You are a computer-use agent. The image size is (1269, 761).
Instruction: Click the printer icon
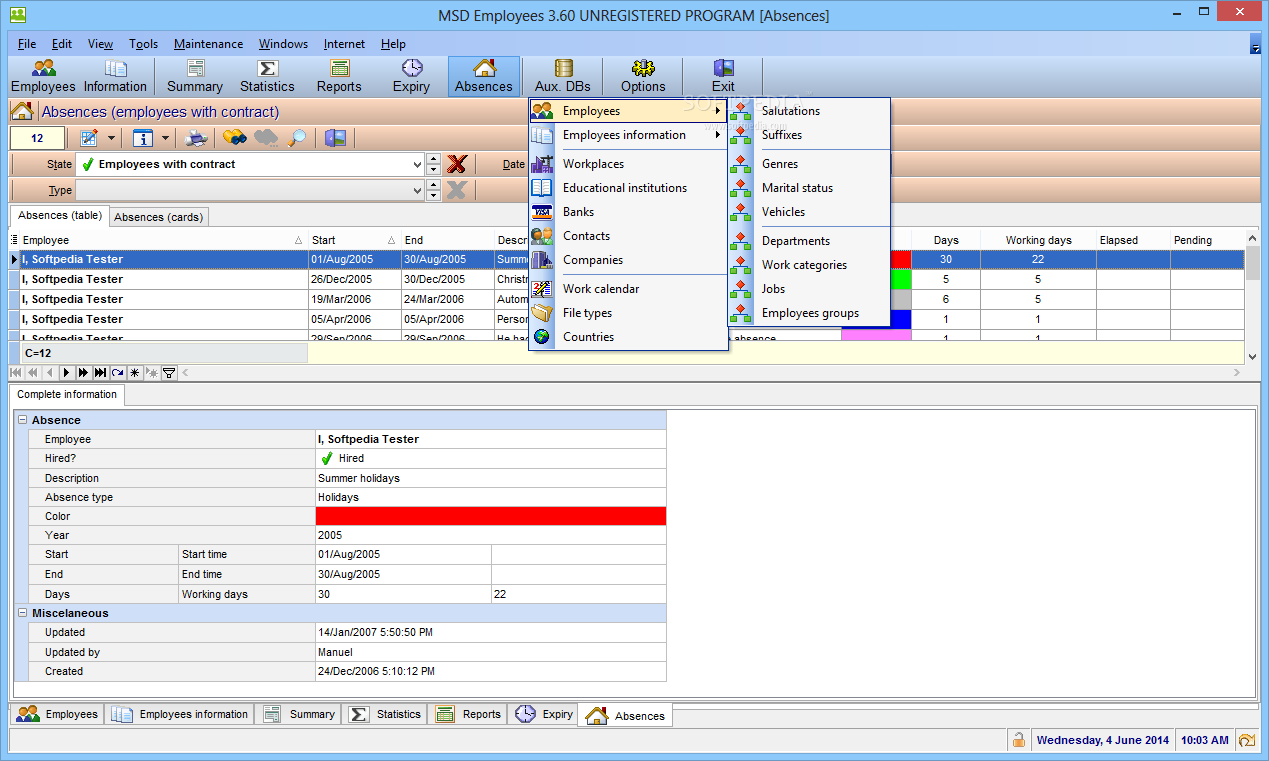[198, 138]
